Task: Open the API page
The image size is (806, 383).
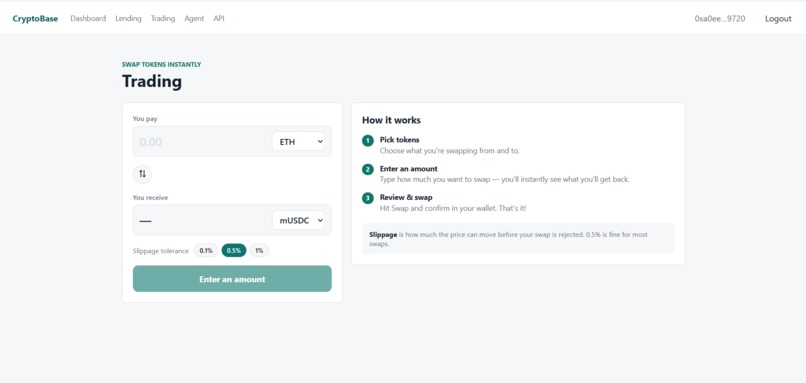Action: click(x=218, y=19)
